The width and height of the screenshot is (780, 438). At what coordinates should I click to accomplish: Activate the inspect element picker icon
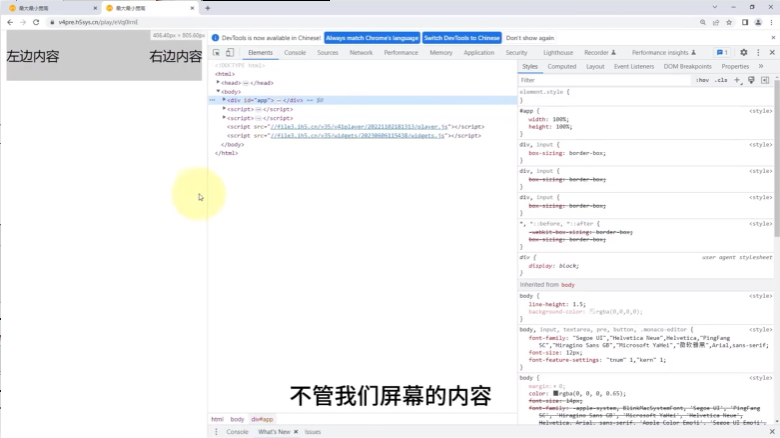pyautogui.click(x=216, y=53)
